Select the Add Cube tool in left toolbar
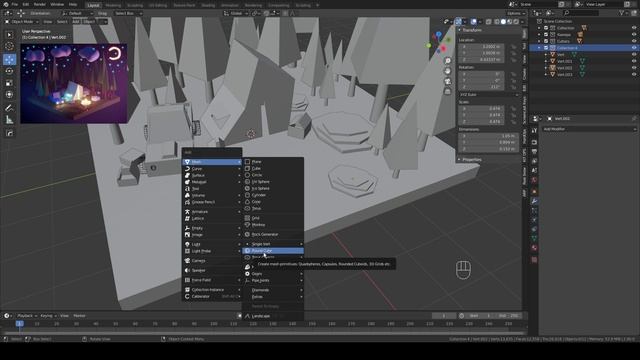Image resolution: width=640 pixels, height=360 pixels. tap(9, 133)
